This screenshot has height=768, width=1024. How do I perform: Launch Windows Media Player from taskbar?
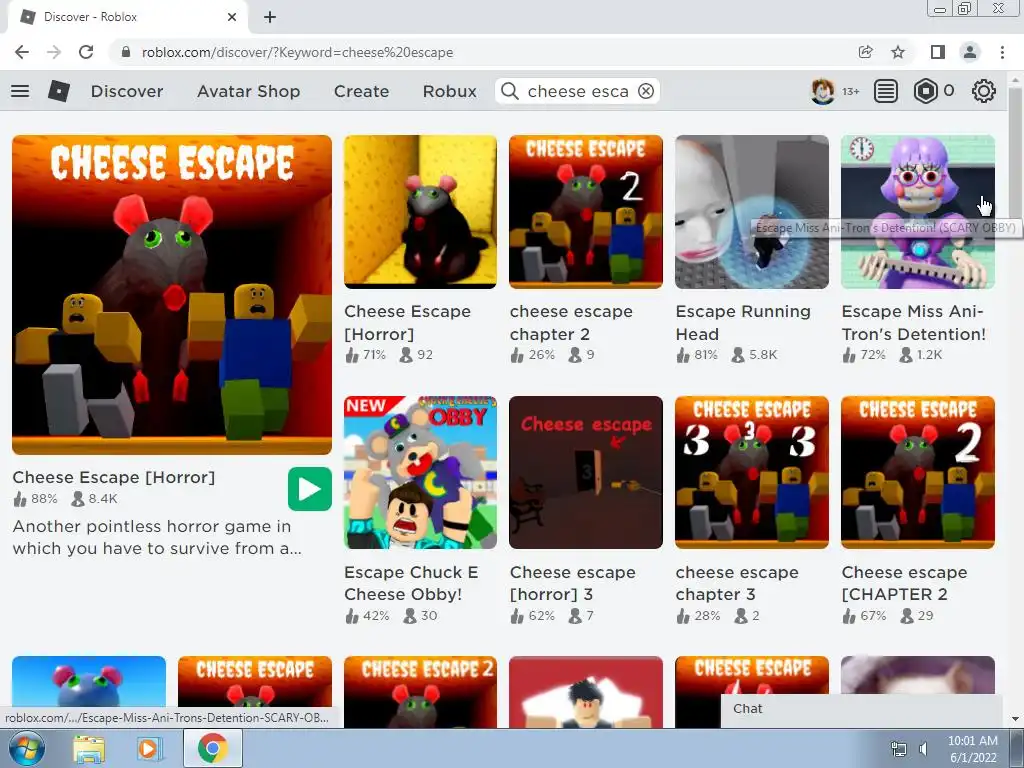click(149, 748)
